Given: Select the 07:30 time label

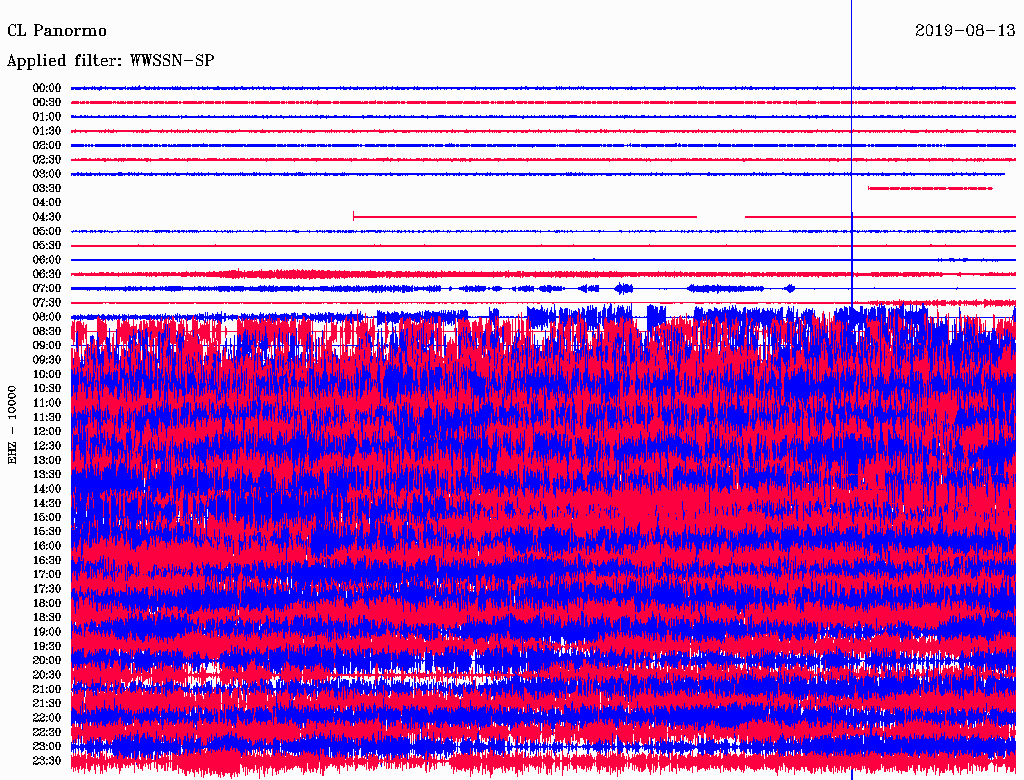Looking at the screenshot, I should 47,303.
